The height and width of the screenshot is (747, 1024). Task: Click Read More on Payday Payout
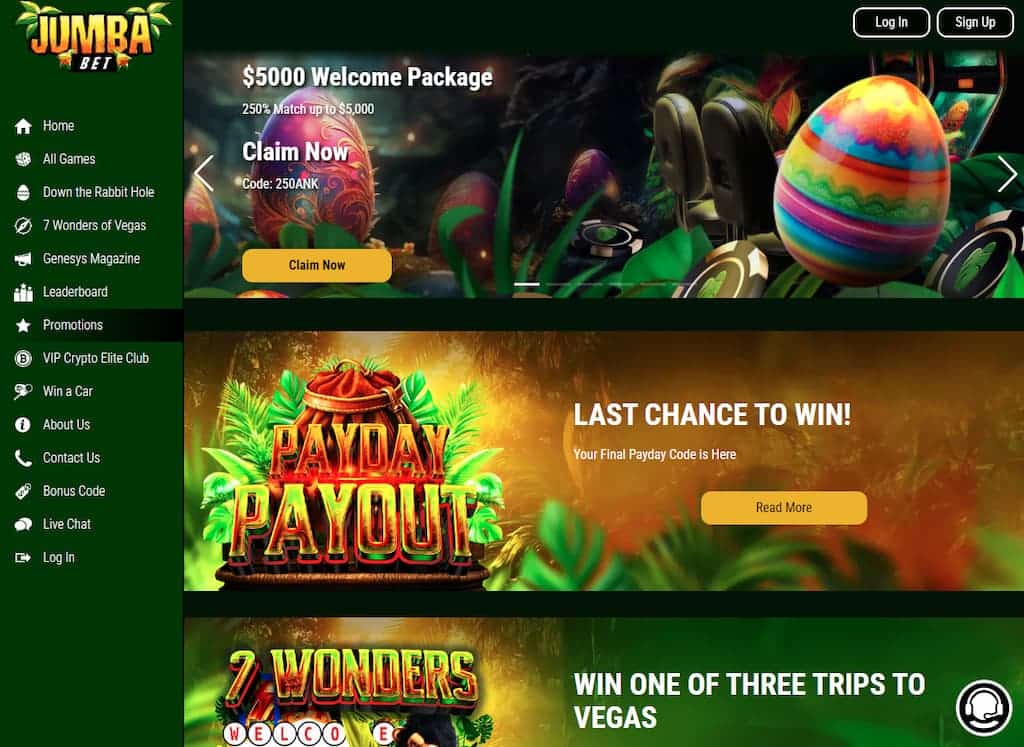point(784,507)
